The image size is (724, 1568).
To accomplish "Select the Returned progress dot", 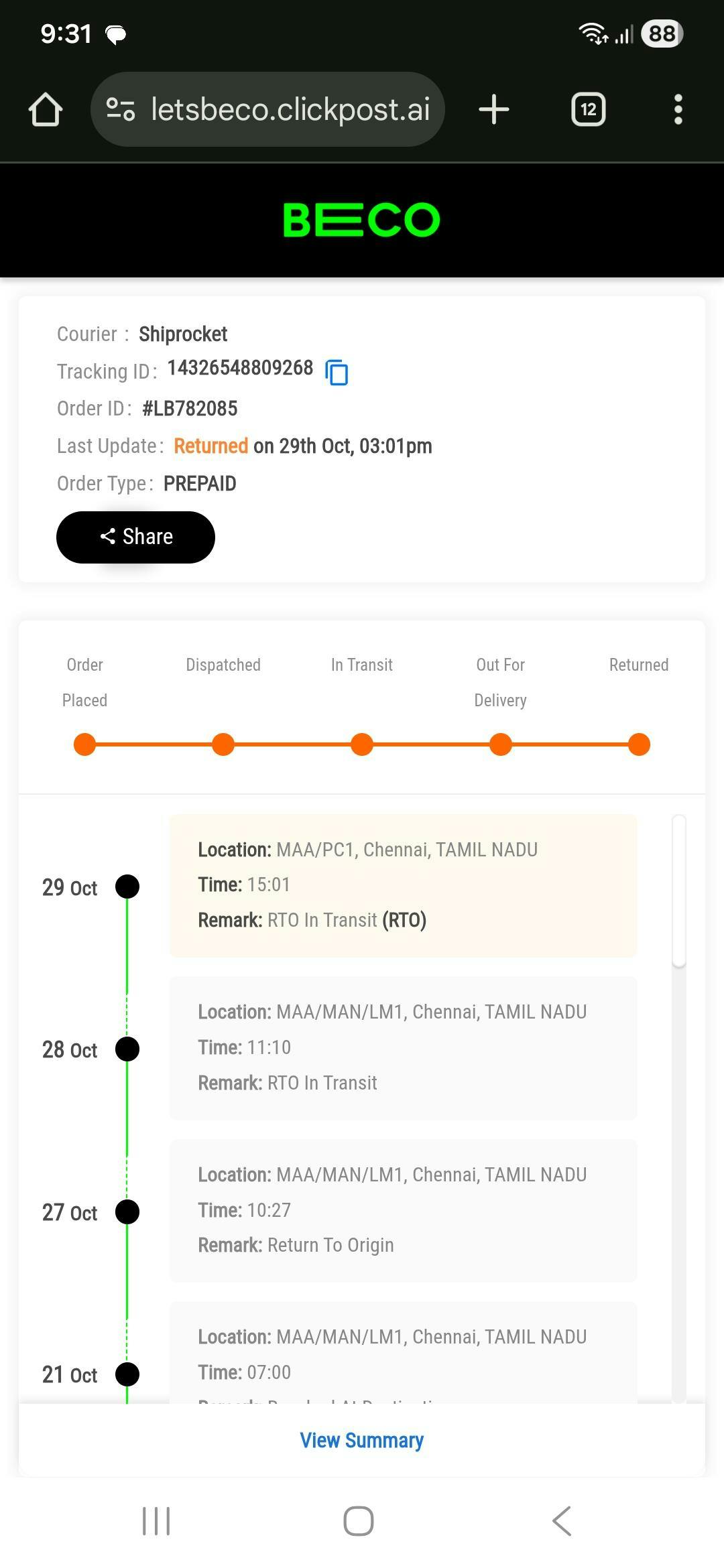I will [x=639, y=744].
